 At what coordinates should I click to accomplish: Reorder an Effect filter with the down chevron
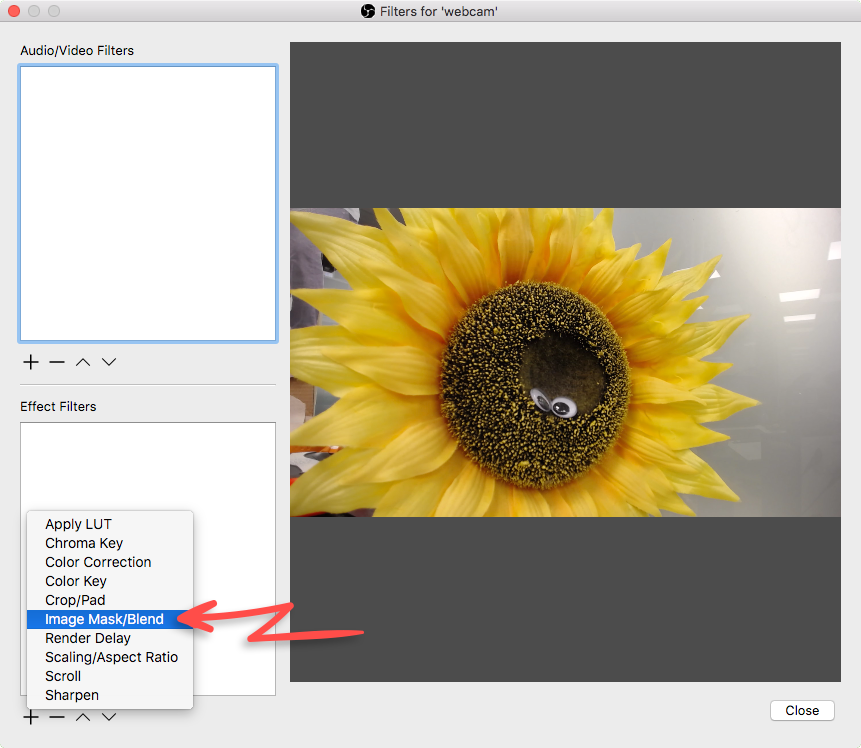pos(108,716)
